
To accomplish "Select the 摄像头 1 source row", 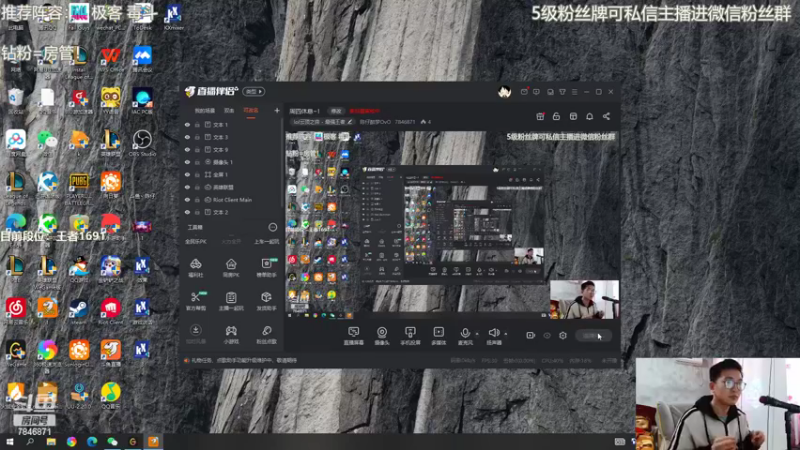I will coord(231,162).
